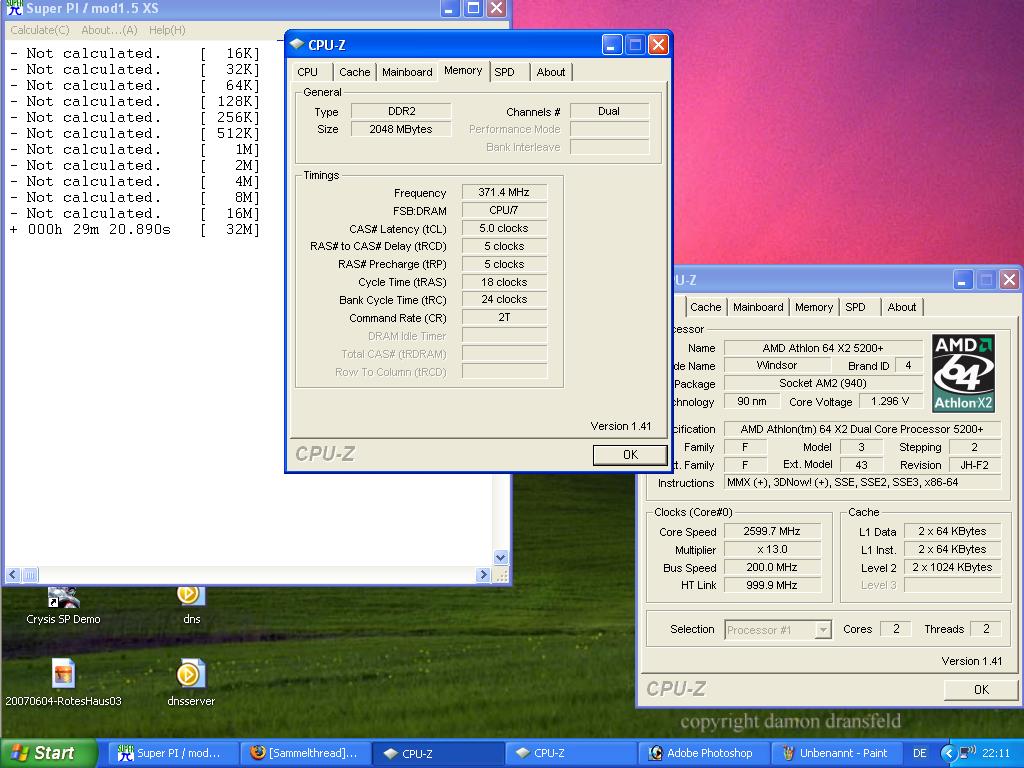Viewport: 1024px width, 768px height.
Task: Click the 2 x 1024 KBytes Level 2 value
Action: pos(952,567)
